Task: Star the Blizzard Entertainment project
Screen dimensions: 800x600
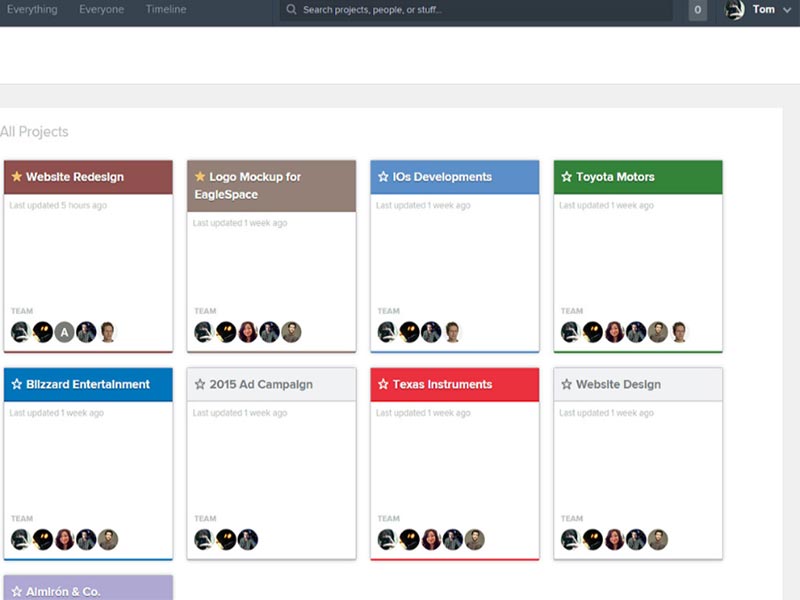Action: 16,384
